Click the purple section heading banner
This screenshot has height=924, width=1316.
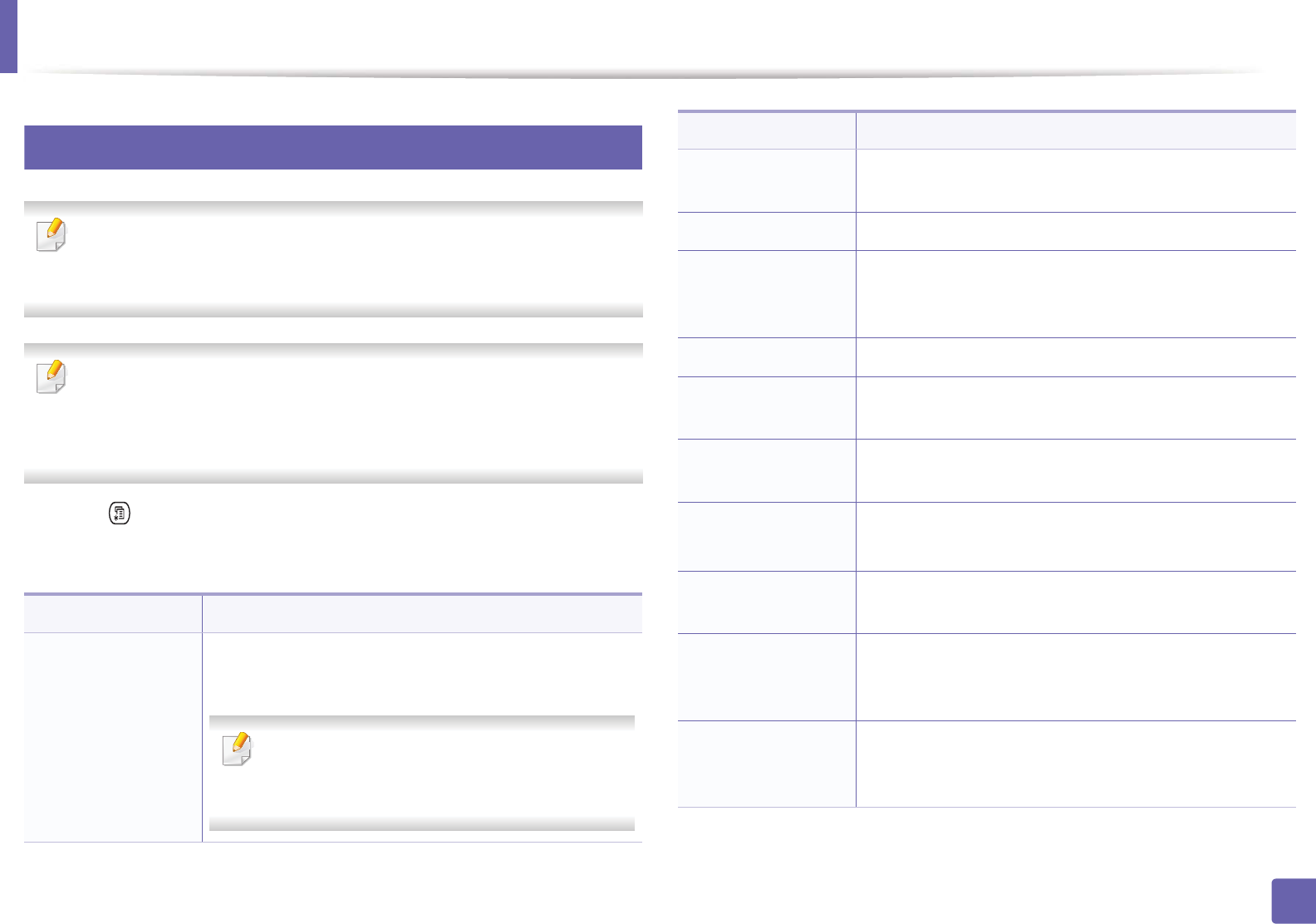point(332,148)
